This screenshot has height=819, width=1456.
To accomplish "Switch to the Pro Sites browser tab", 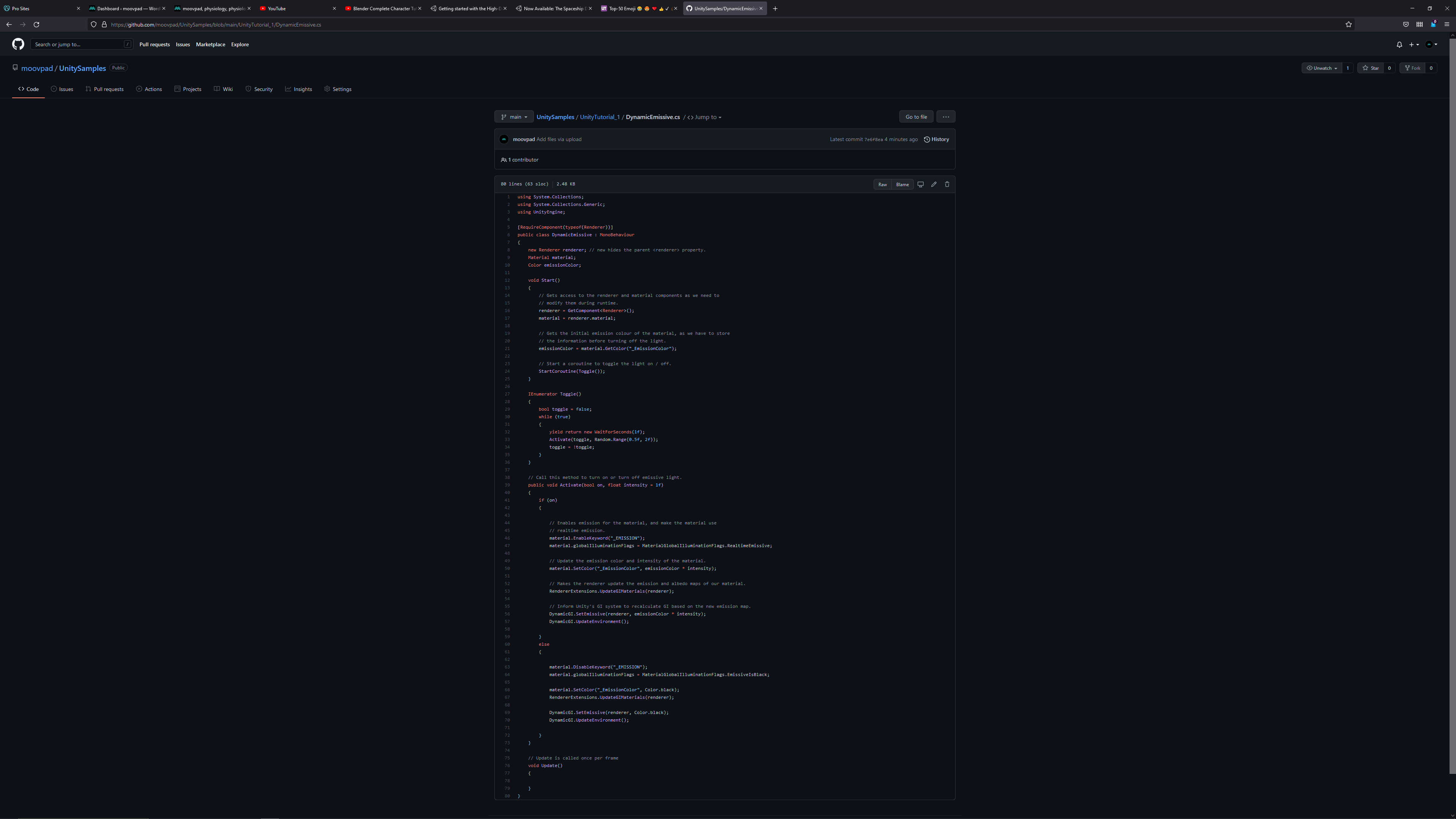I will click(42, 8).
